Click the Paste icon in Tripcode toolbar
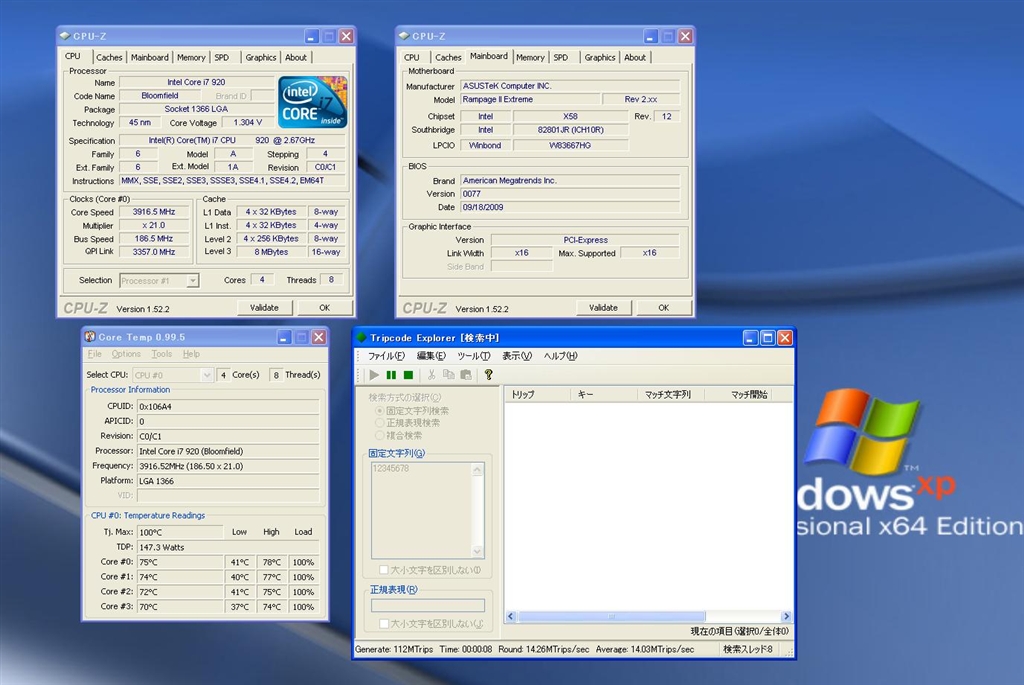The width and height of the screenshot is (1024, 685). tap(465, 375)
